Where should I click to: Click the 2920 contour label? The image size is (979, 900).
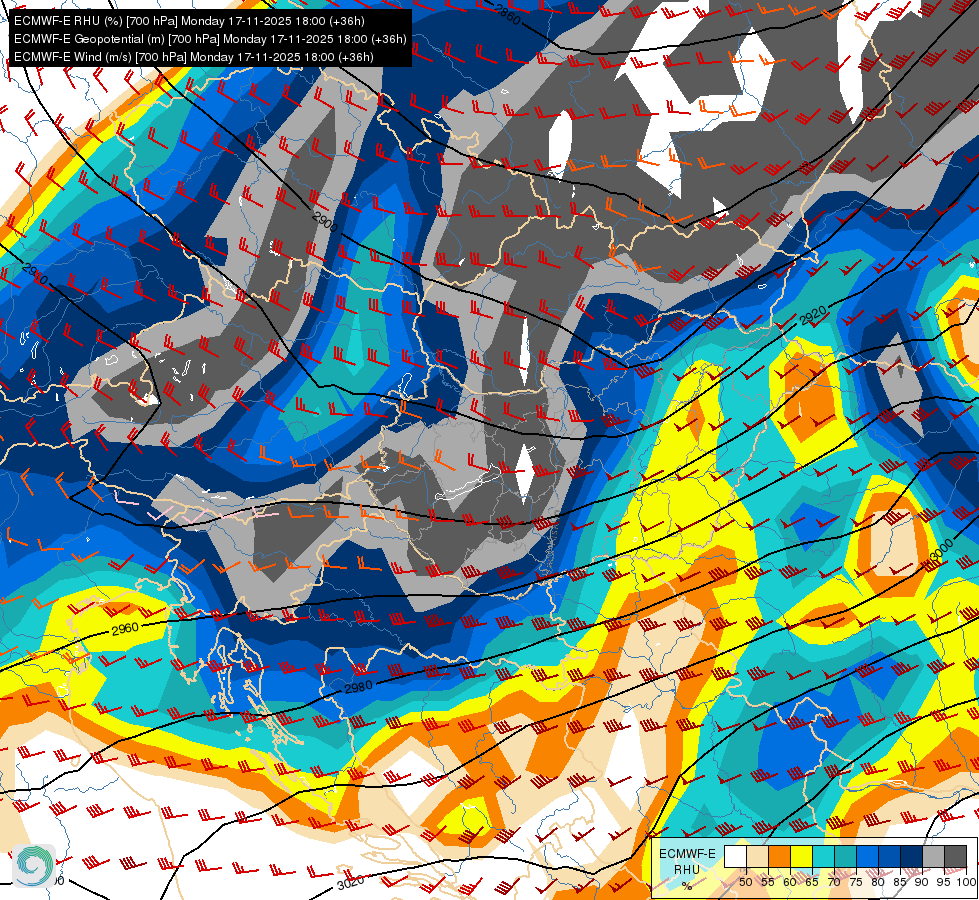813,315
